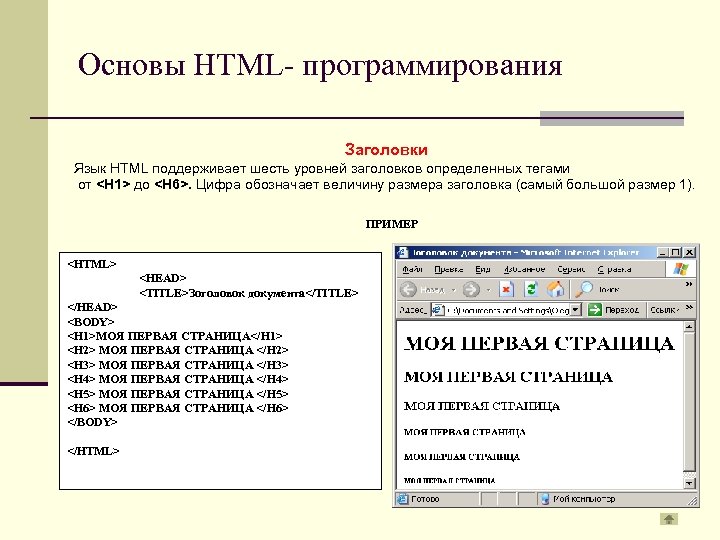Open the Forward button history dropdown arrow
720x540 pixels.
[x=488, y=290]
